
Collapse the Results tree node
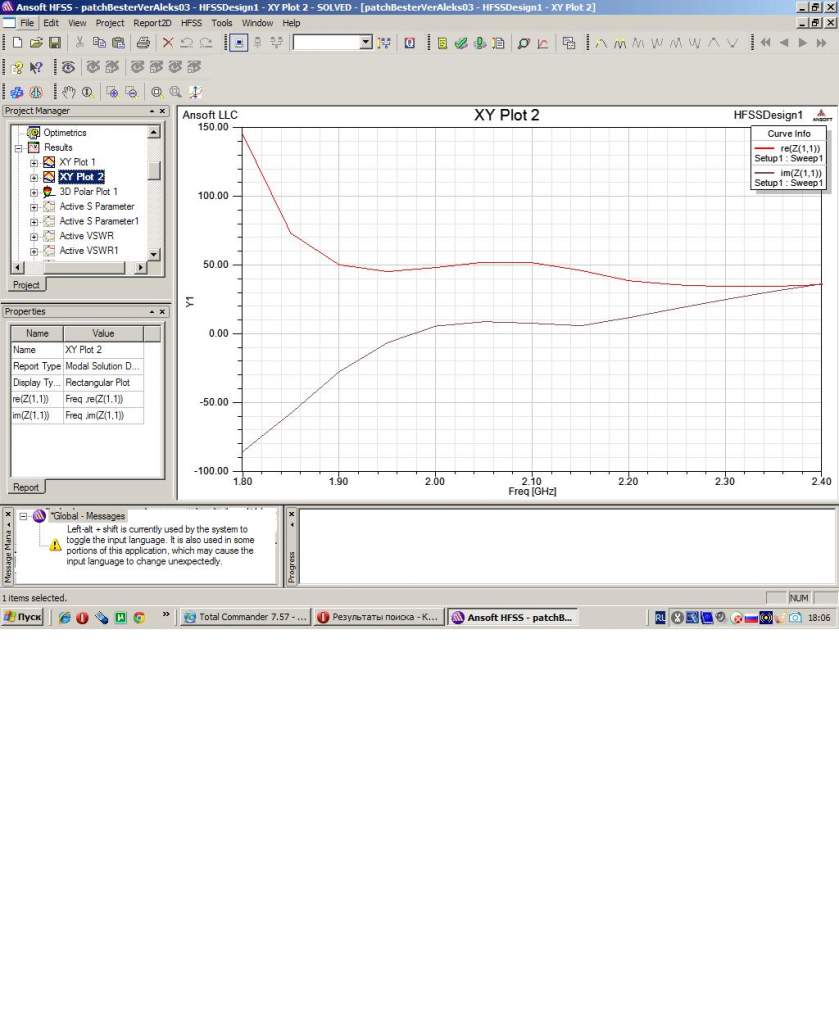pyautogui.click(x=18, y=147)
